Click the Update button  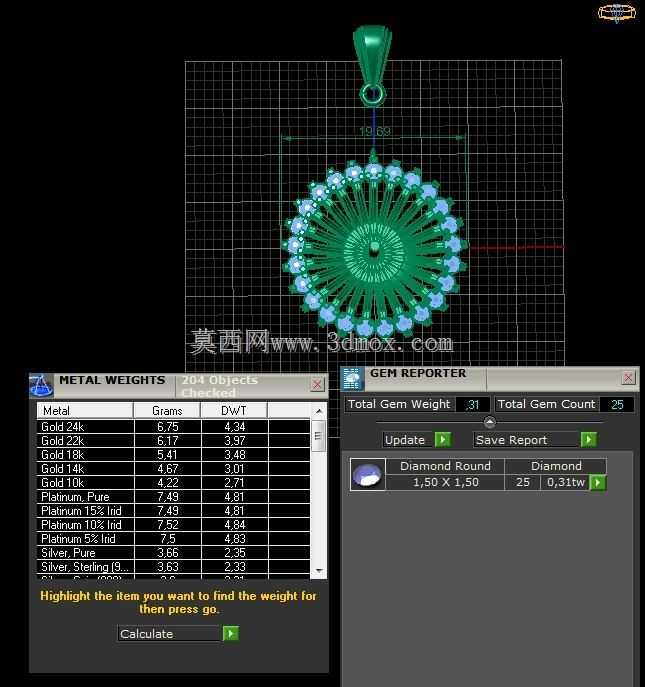point(408,440)
